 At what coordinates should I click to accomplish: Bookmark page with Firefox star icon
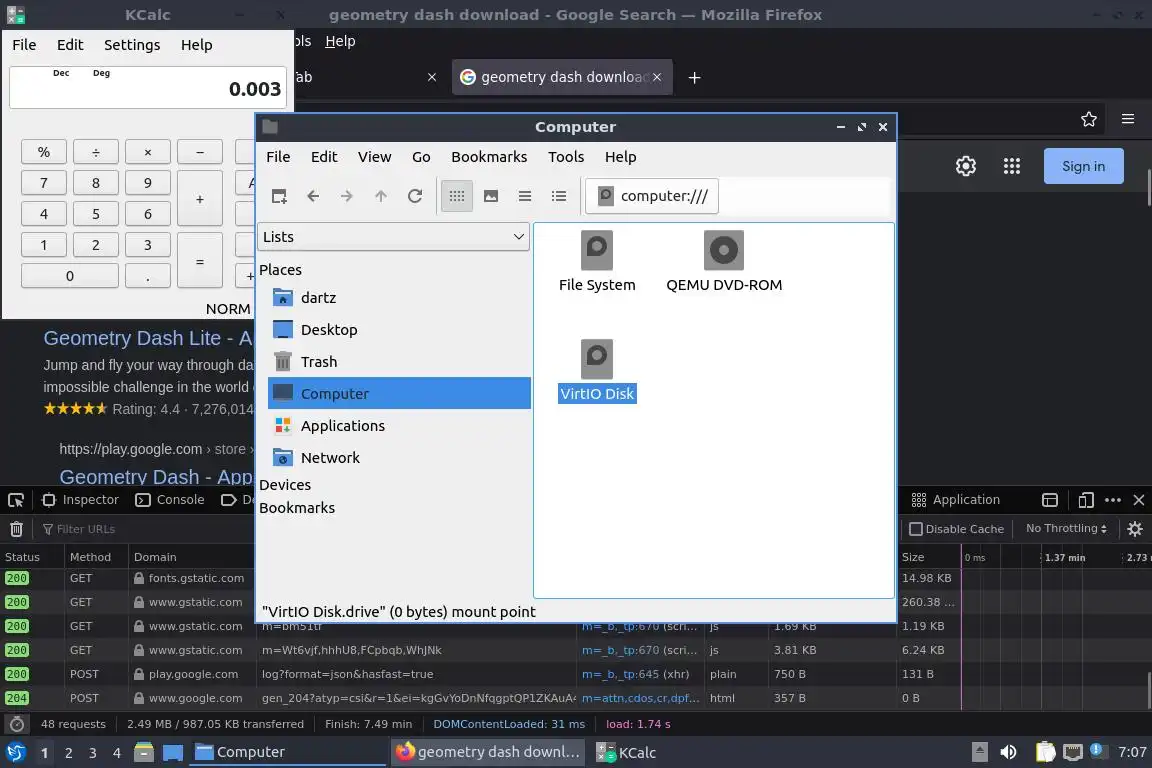[1089, 119]
